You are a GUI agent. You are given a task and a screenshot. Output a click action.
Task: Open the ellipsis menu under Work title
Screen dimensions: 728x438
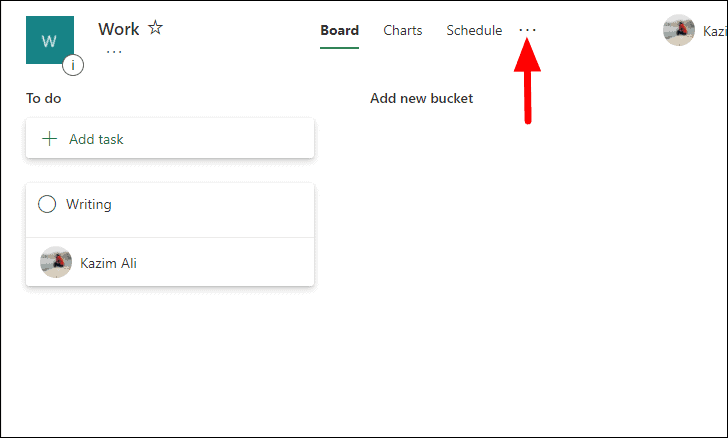(x=114, y=52)
